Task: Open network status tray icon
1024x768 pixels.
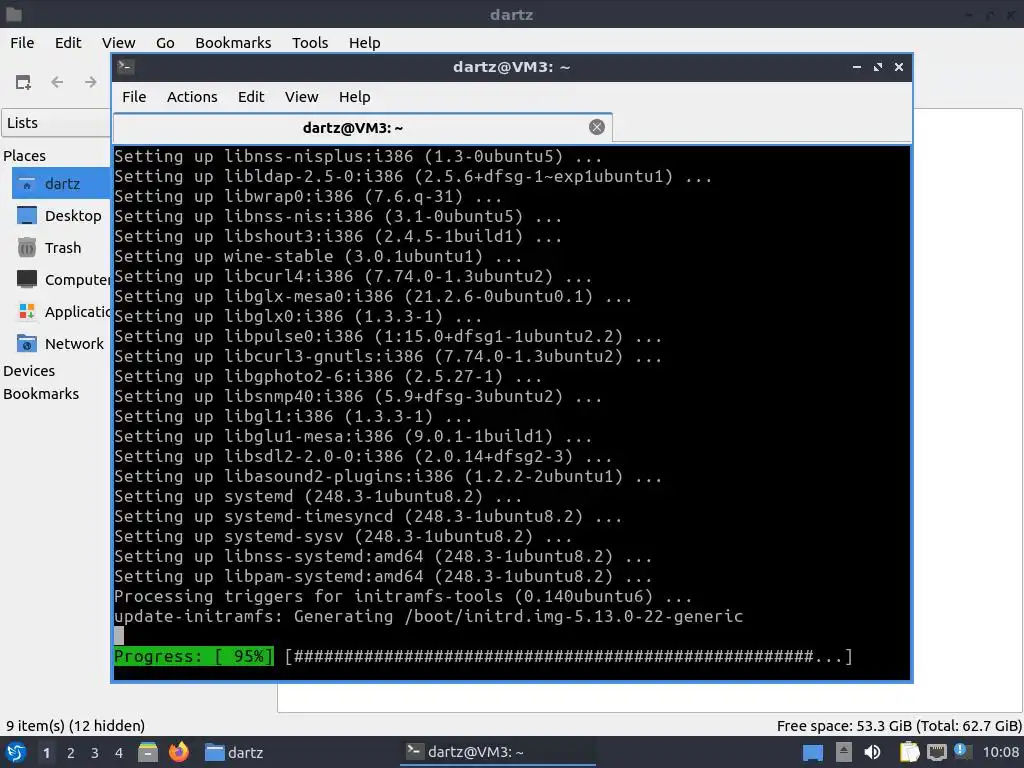Action: point(936,752)
